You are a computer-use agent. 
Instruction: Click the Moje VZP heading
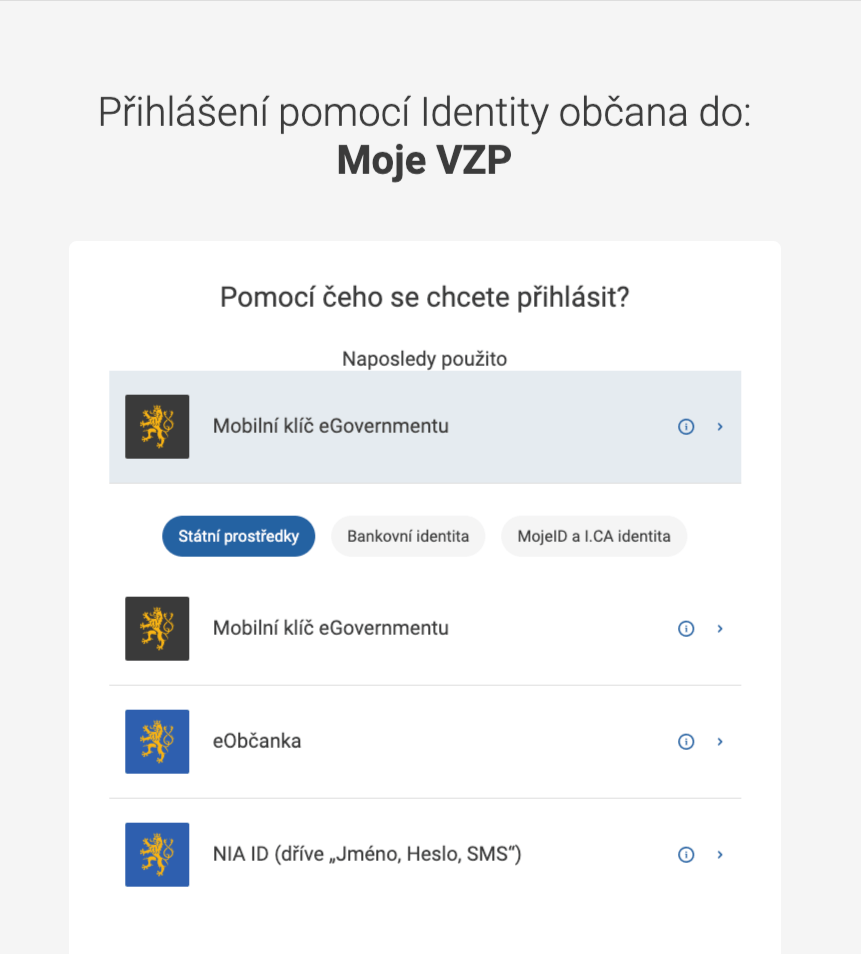click(424, 161)
